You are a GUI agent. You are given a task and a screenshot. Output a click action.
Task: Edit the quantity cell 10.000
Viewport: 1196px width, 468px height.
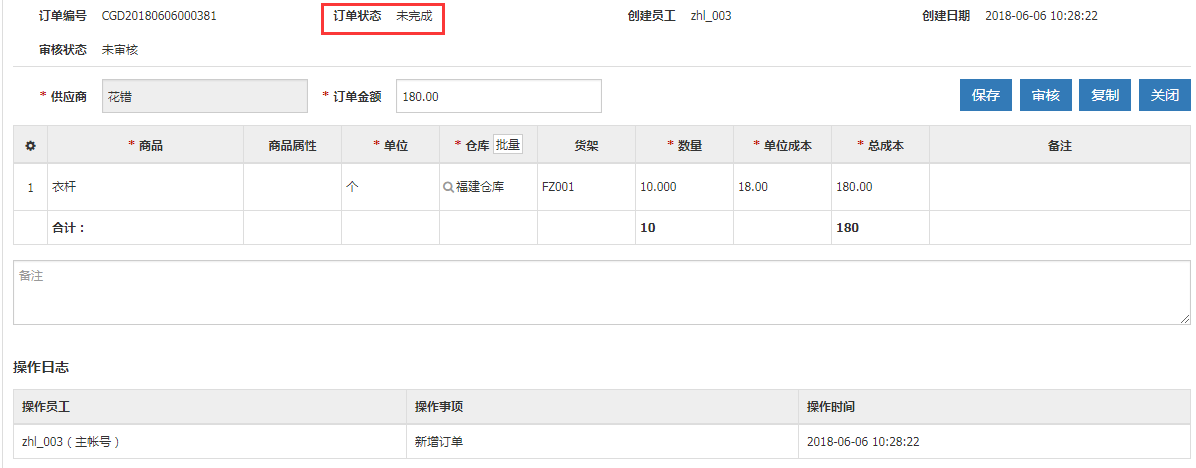[684, 187]
